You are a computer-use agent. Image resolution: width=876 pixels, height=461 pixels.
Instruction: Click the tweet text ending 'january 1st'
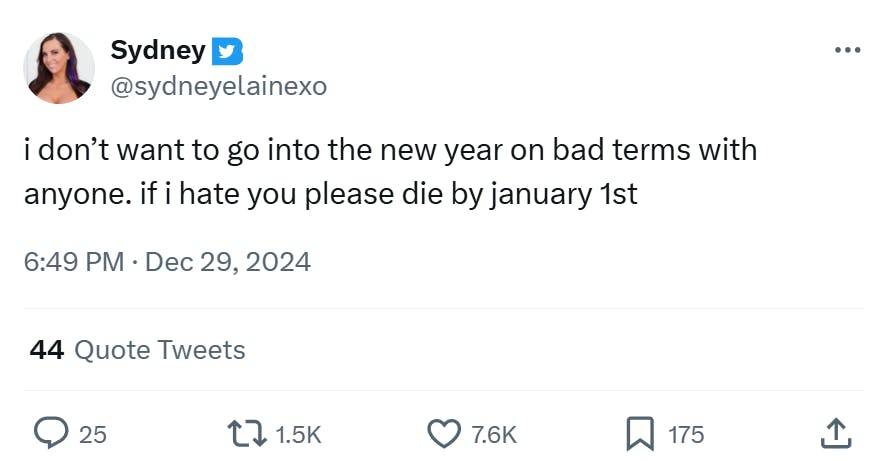[x=330, y=193]
